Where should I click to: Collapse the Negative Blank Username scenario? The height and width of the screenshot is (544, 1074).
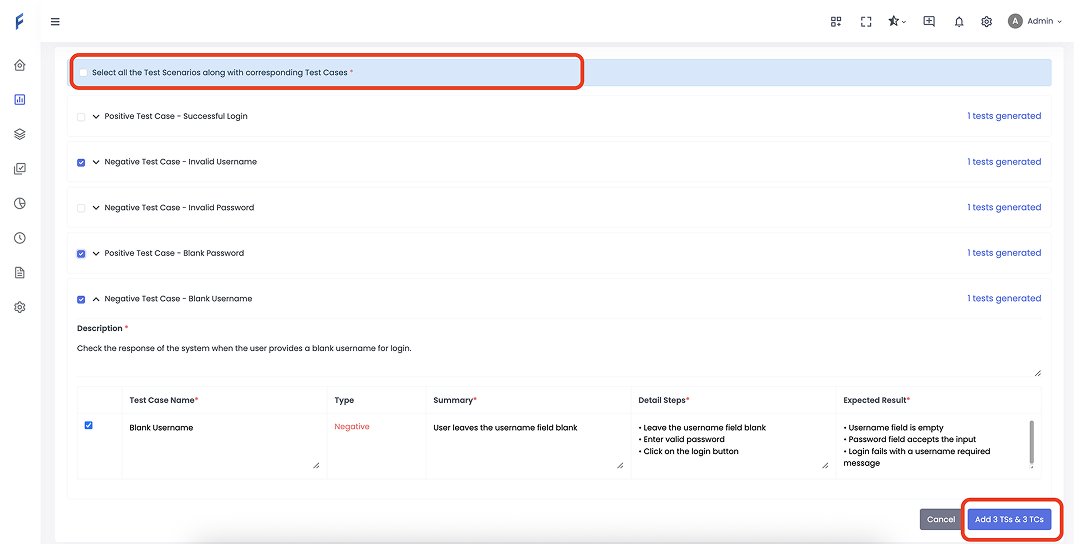click(96, 299)
